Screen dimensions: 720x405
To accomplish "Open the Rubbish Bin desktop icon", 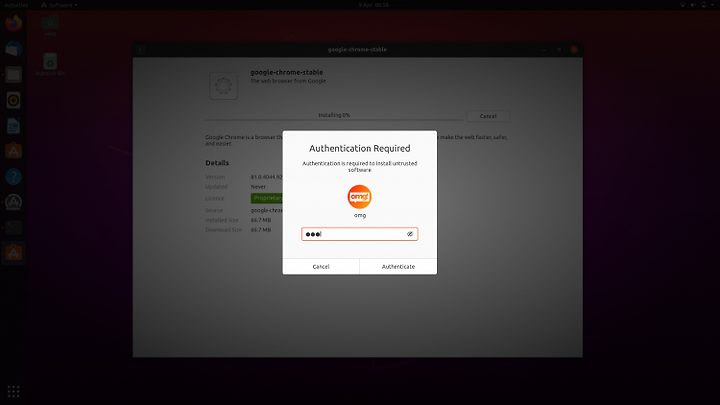I will [x=50, y=64].
